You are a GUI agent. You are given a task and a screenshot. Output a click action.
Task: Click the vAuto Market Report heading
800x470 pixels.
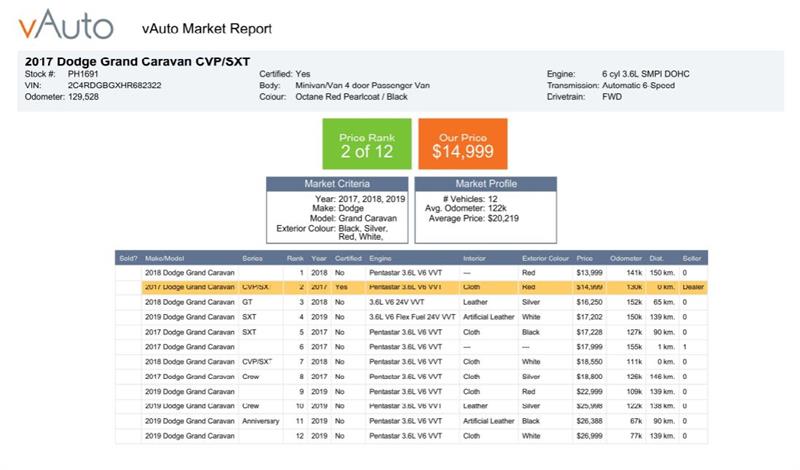207,29
